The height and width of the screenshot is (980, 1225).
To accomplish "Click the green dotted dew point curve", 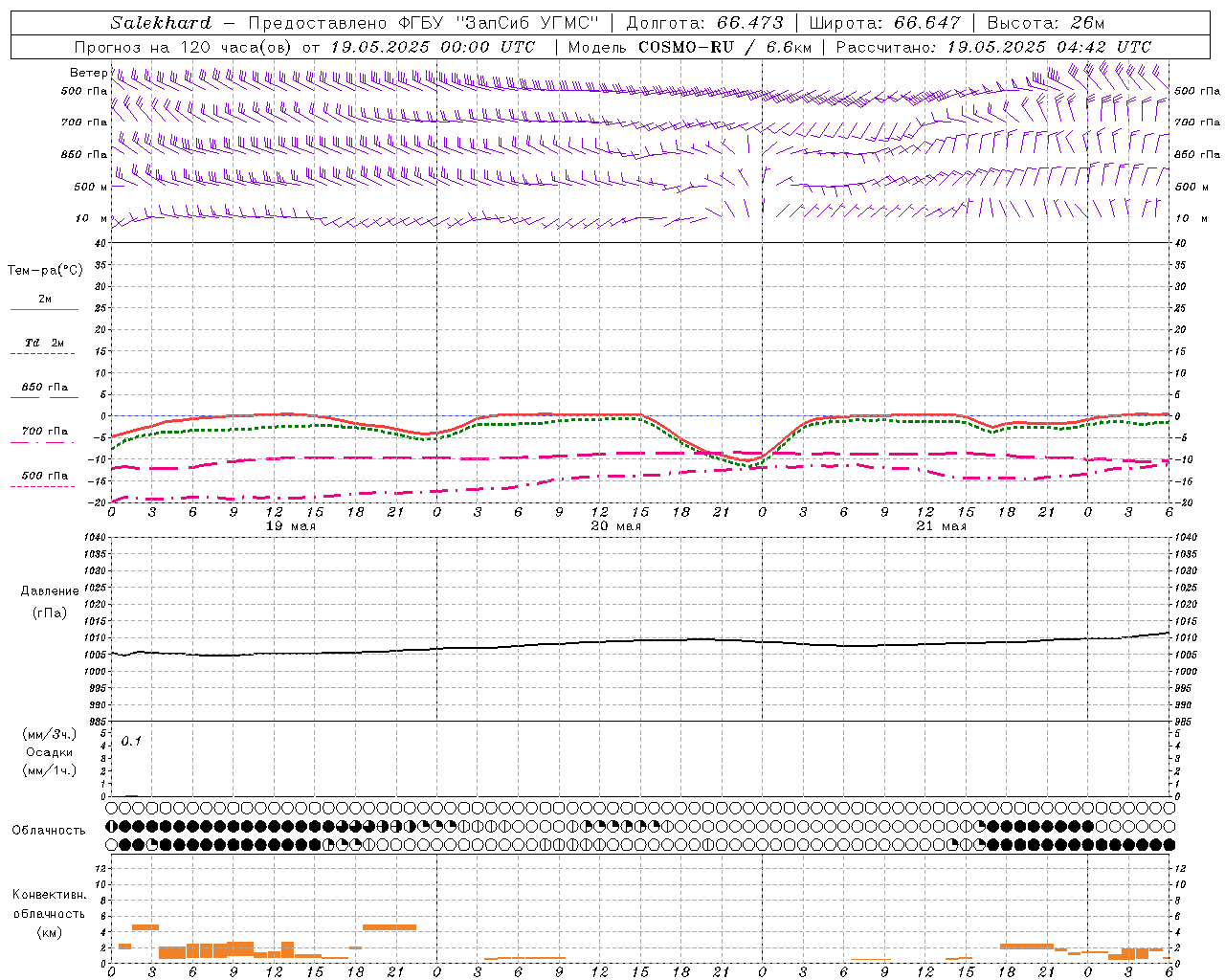I will click(574, 420).
